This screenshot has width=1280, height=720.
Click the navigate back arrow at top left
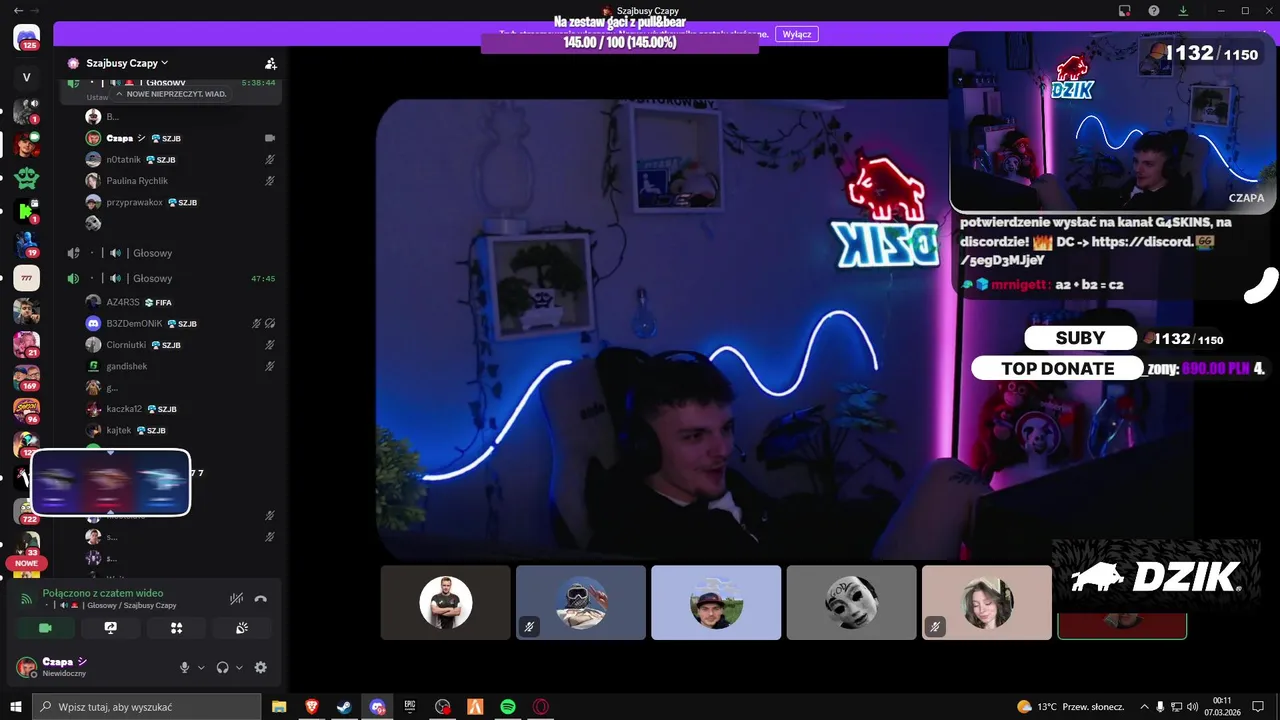point(18,10)
